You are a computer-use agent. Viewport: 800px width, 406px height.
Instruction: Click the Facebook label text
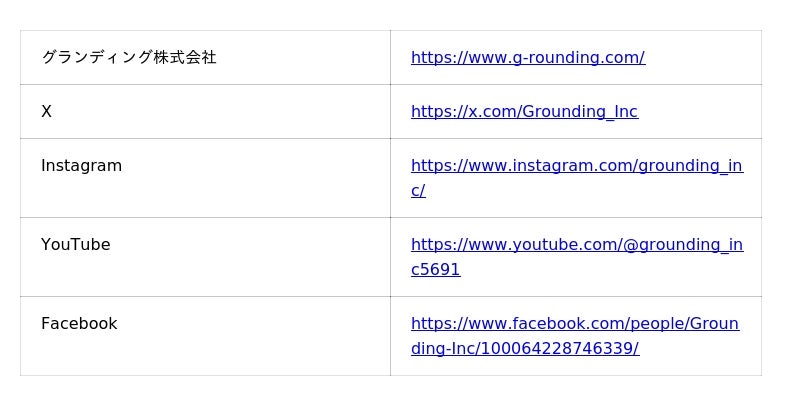click(x=79, y=324)
